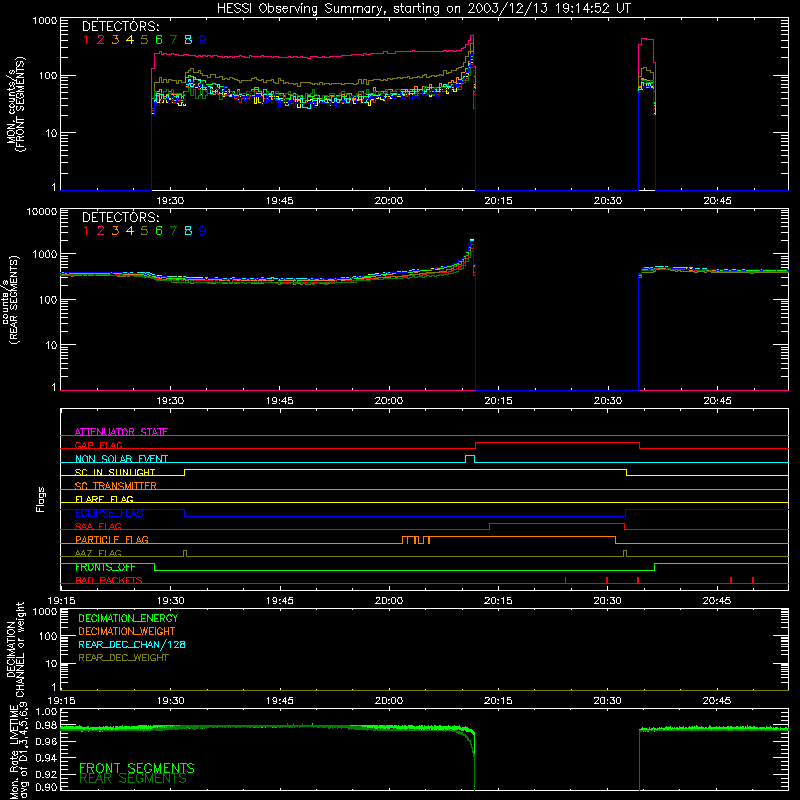The width and height of the screenshot is (800, 800).
Task: Click DETECTORS: heading in front segments plot
Action: tap(120, 26)
